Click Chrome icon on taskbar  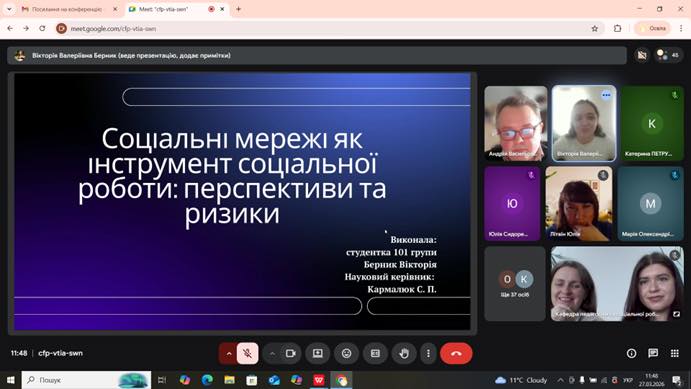pos(341,380)
